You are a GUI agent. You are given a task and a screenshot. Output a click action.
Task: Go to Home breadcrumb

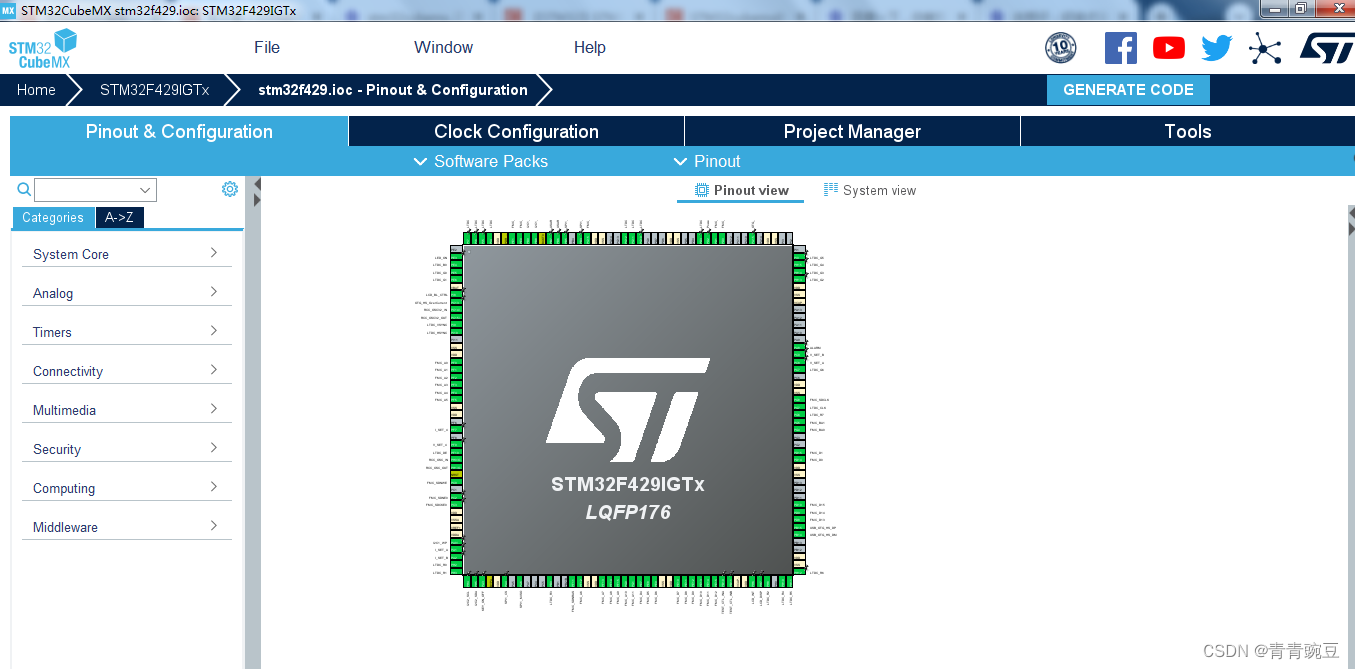pos(36,89)
